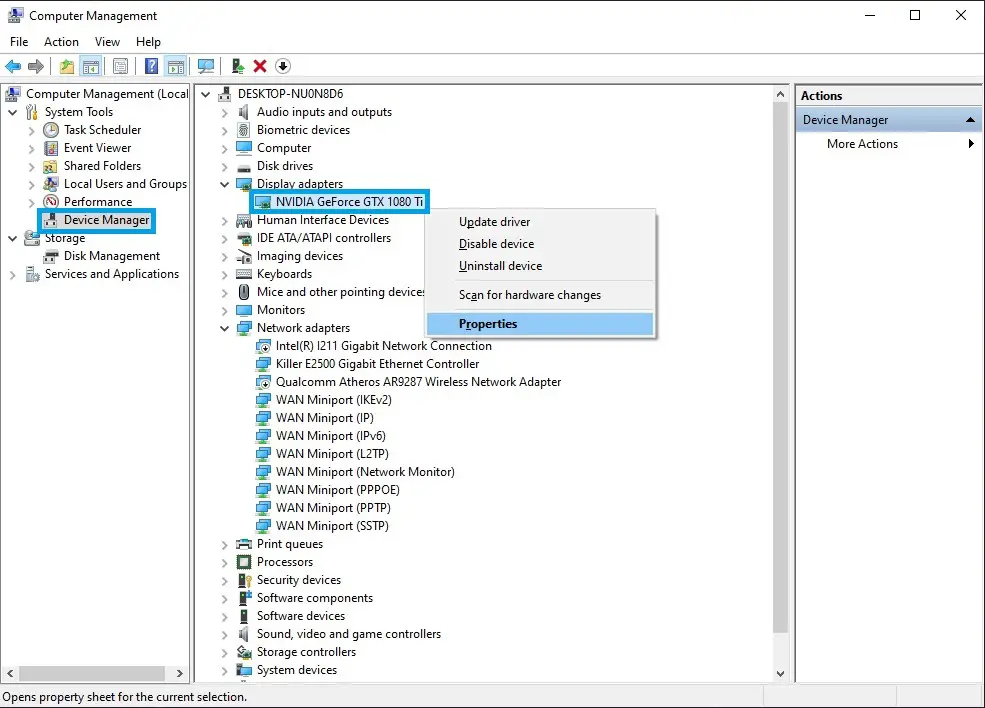The width and height of the screenshot is (985, 708).
Task: Click the Up one level folder icon
Action: pos(67,66)
